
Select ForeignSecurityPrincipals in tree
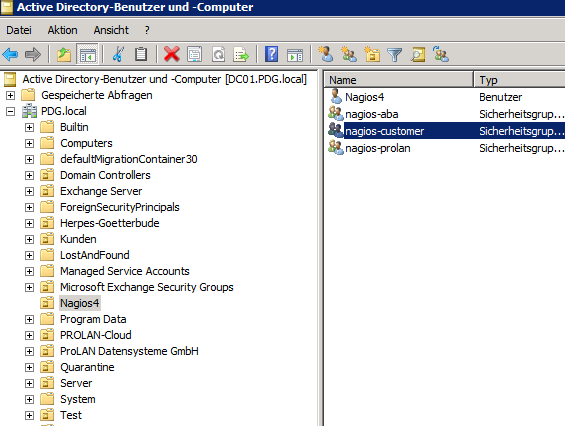pyautogui.click(x=120, y=207)
